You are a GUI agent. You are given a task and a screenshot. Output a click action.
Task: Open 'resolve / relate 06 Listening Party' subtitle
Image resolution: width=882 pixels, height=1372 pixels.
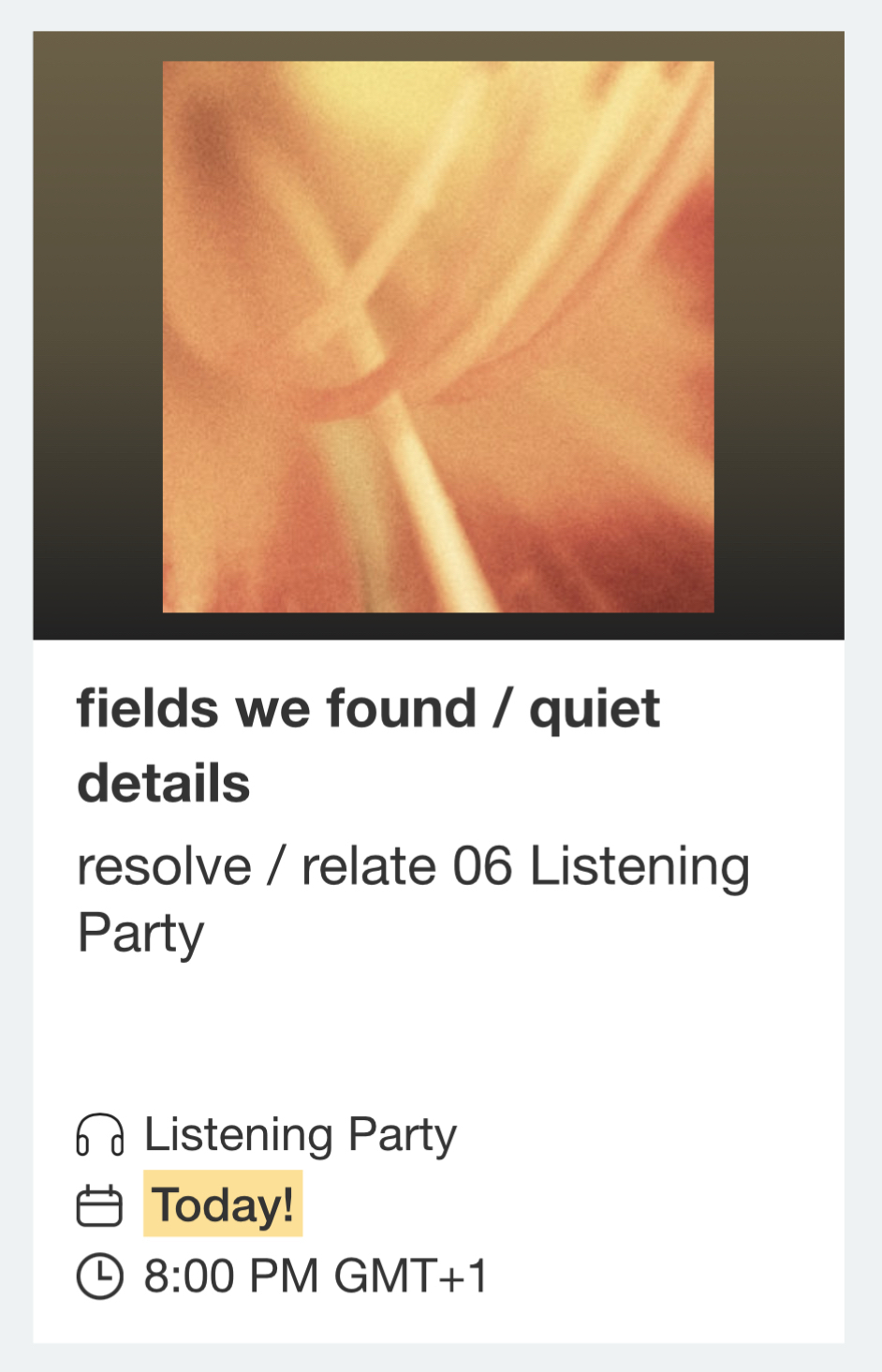tap(413, 899)
